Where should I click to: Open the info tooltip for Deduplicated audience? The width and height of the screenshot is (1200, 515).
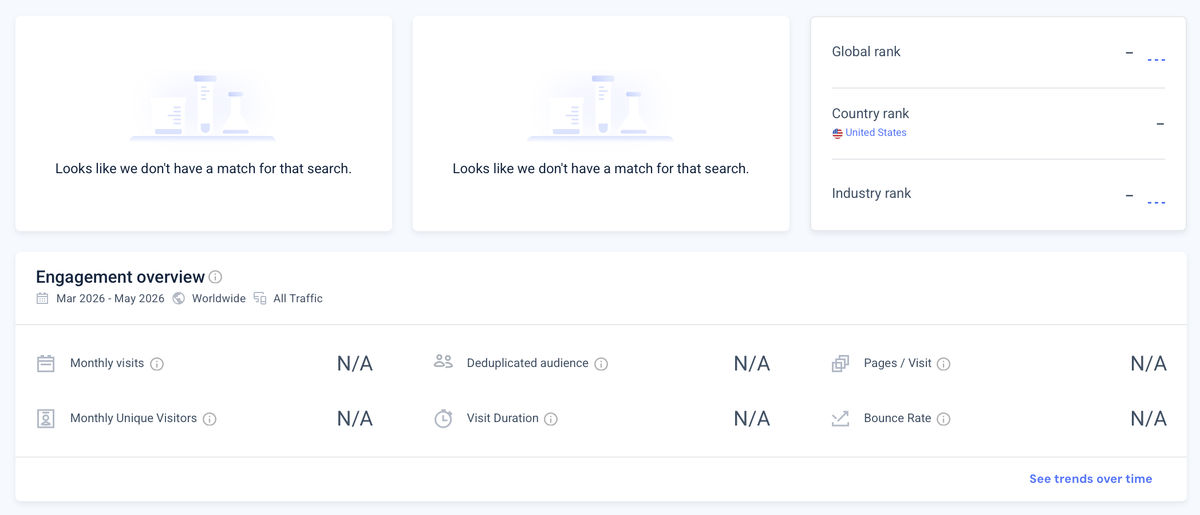(x=601, y=364)
